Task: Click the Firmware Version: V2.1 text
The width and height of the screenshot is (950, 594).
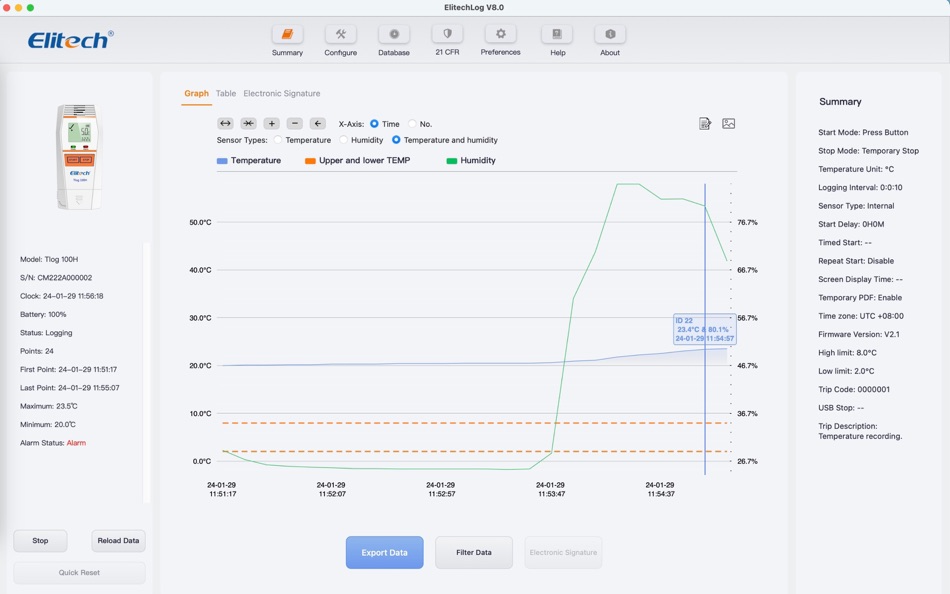Action: [x=859, y=334]
